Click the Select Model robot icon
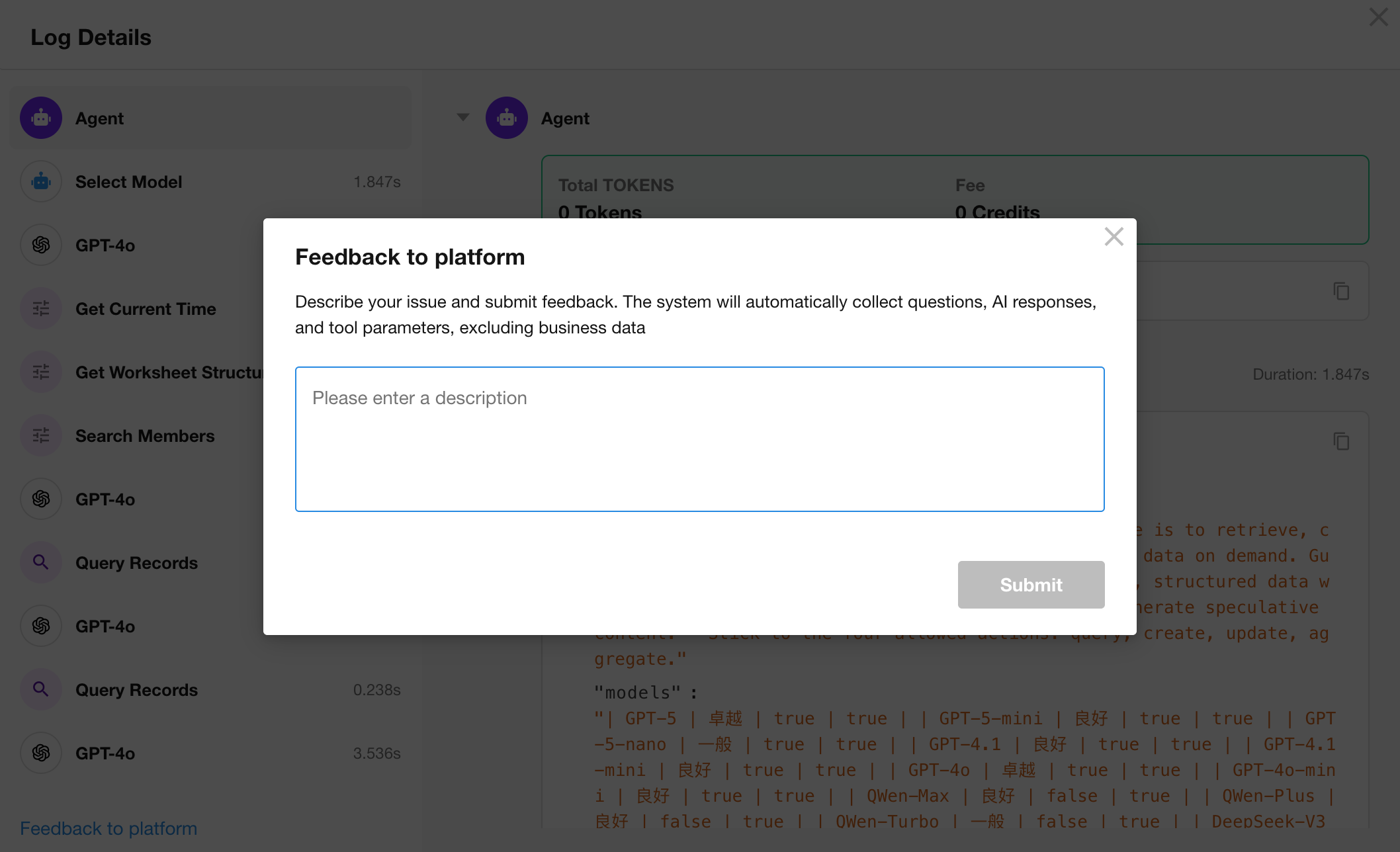This screenshot has width=1400, height=852. pos(41,182)
